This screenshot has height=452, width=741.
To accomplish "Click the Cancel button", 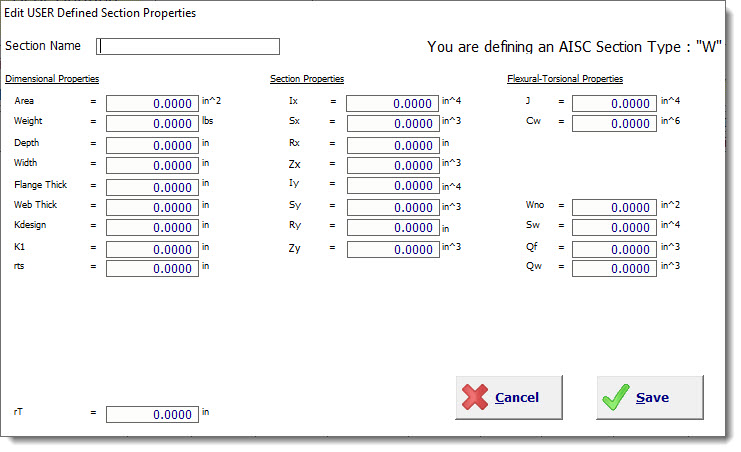I will (509, 397).
